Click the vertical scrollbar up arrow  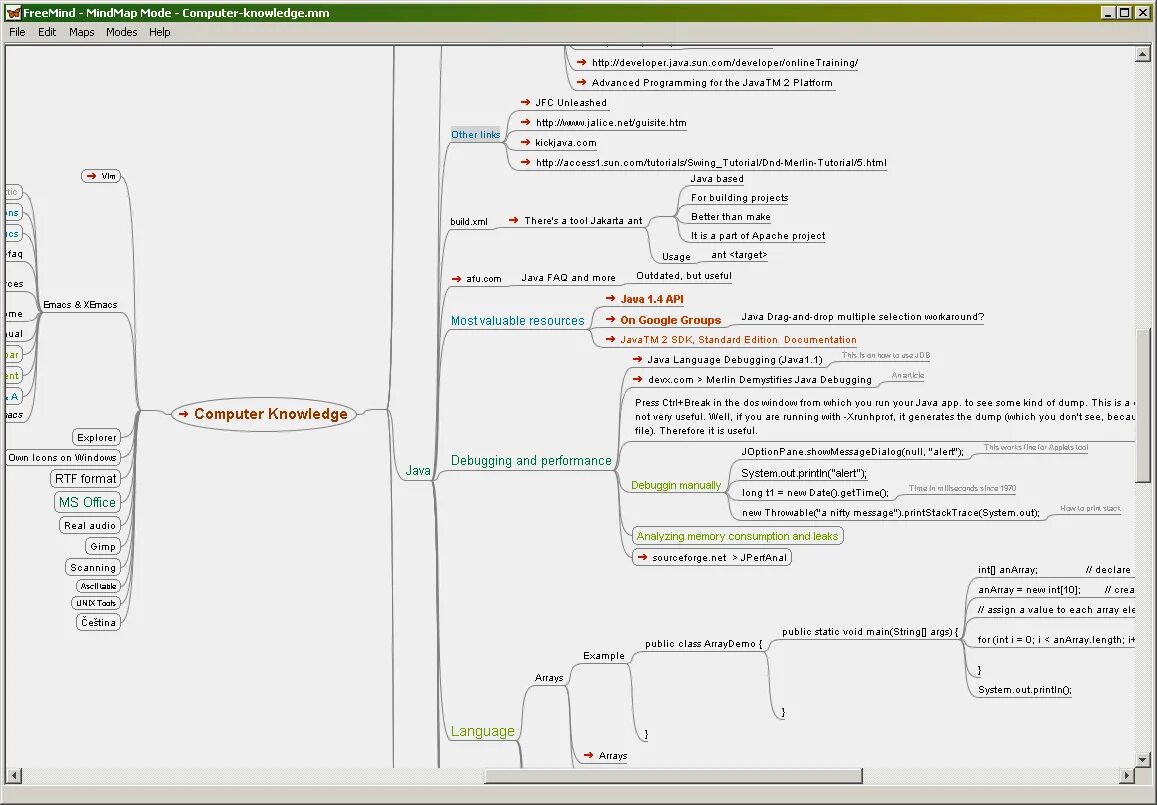click(1142, 54)
